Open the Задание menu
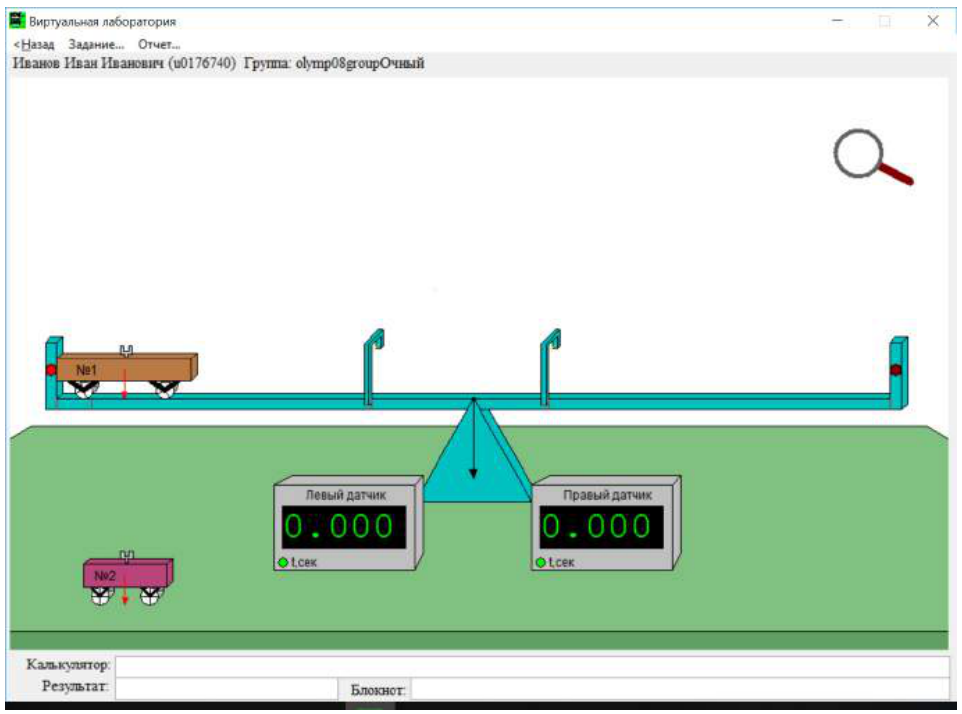962x714 pixels. click(x=96, y=44)
